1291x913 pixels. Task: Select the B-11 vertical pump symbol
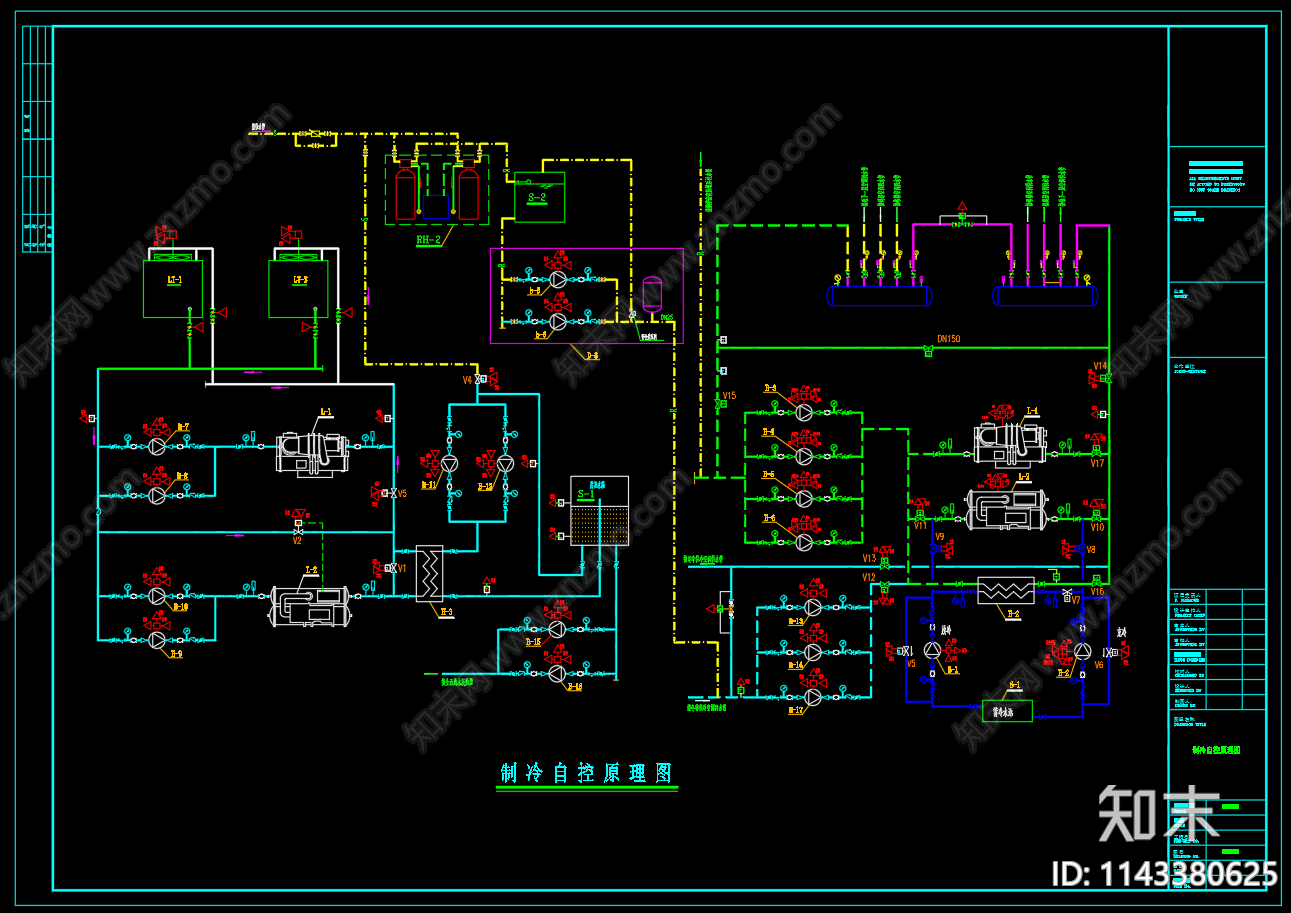450,464
